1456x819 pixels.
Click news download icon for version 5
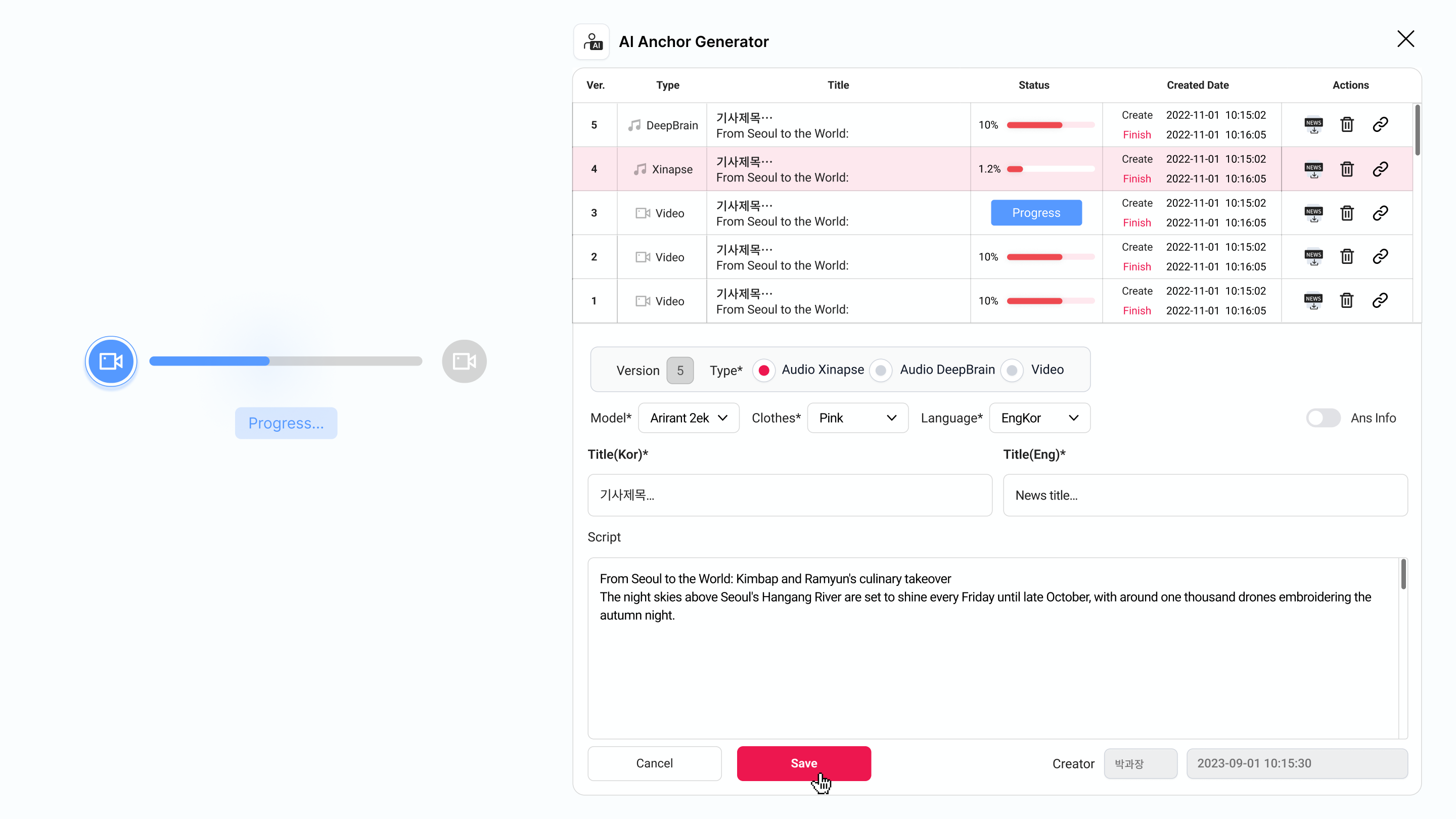(x=1313, y=125)
